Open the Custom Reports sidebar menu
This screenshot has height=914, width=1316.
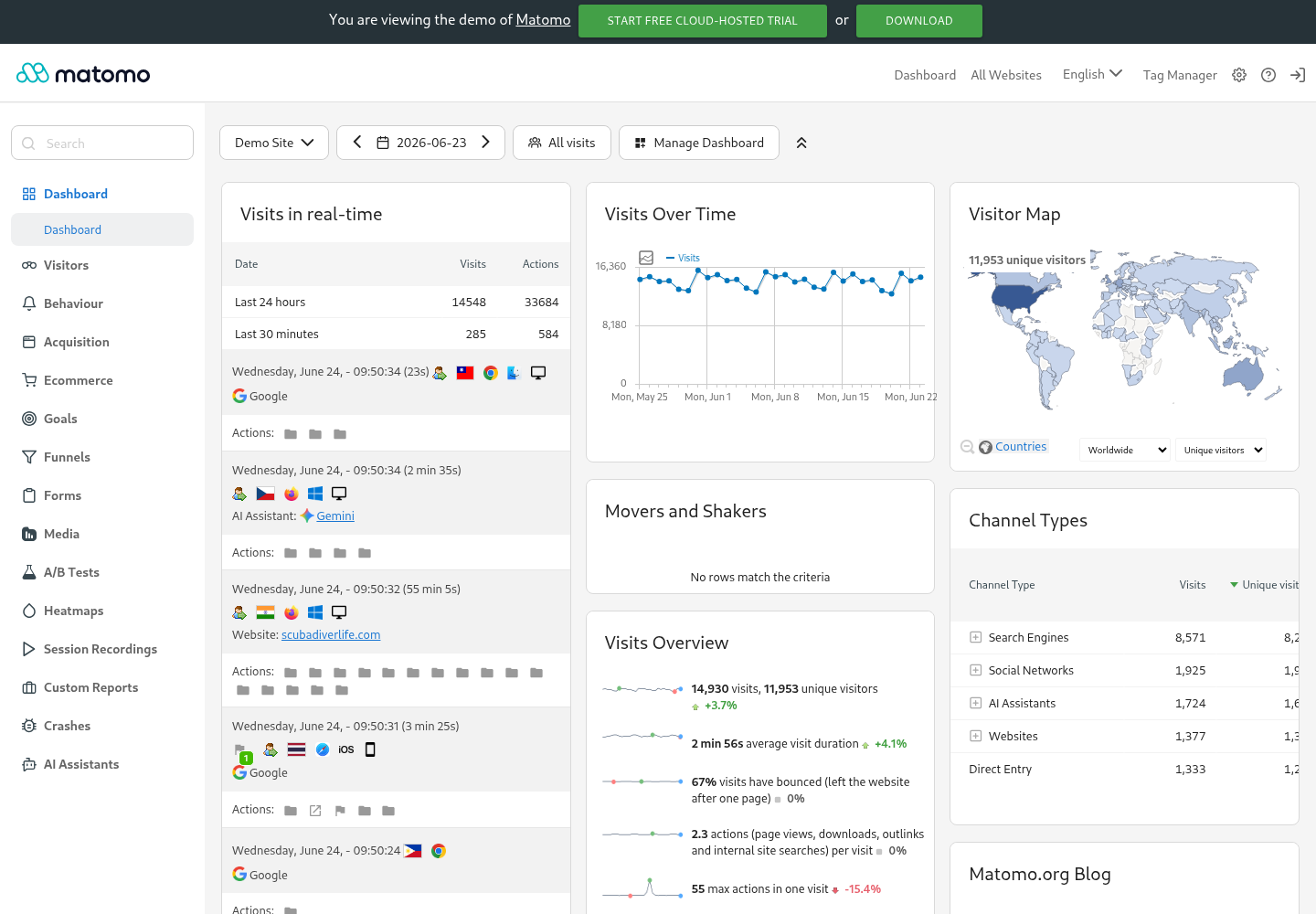pyautogui.click(x=102, y=687)
